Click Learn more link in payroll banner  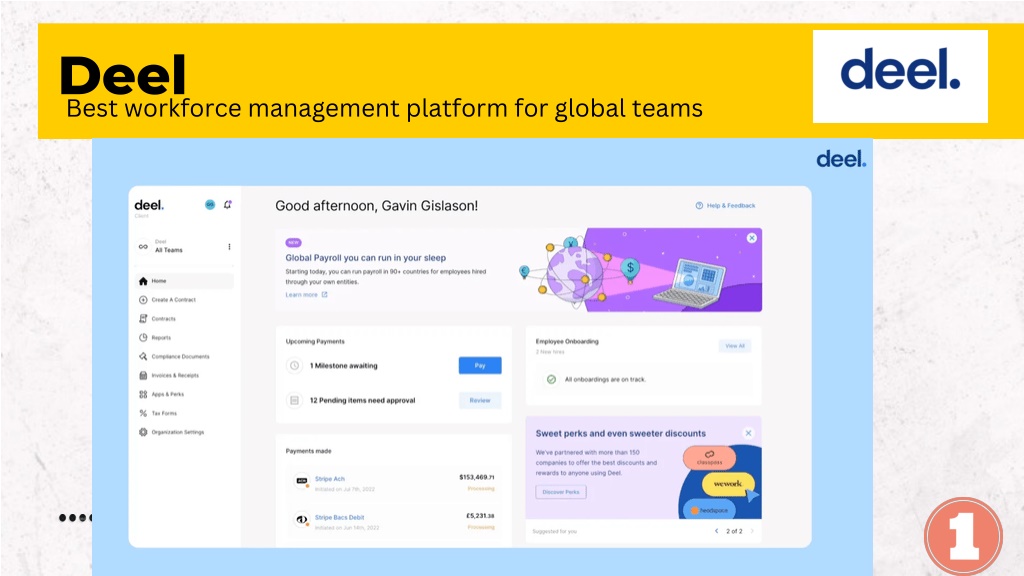coord(306,295)
